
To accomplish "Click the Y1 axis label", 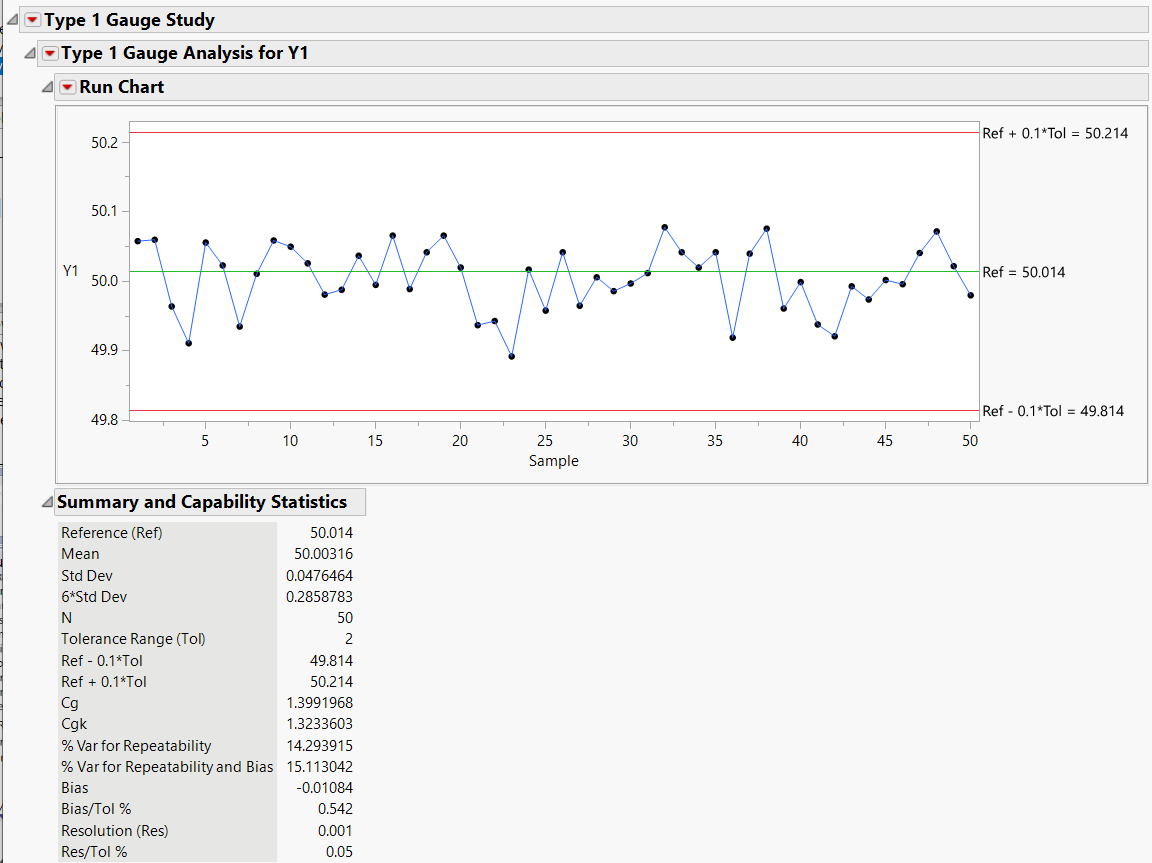I will (68, 272).
